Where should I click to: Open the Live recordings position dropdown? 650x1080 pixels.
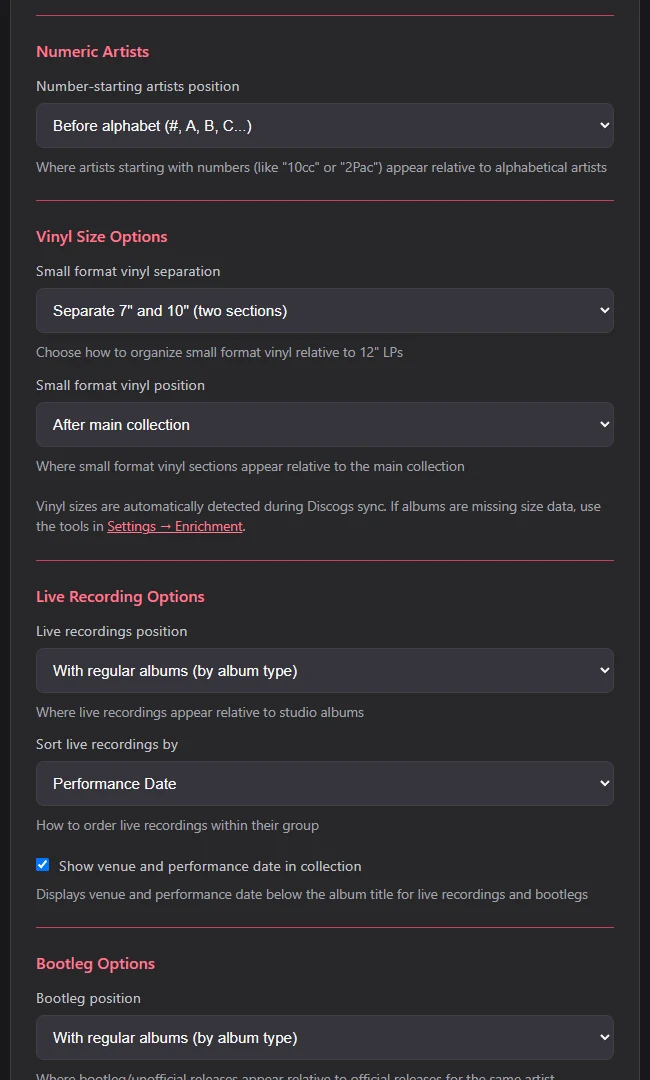pos(324,670)
